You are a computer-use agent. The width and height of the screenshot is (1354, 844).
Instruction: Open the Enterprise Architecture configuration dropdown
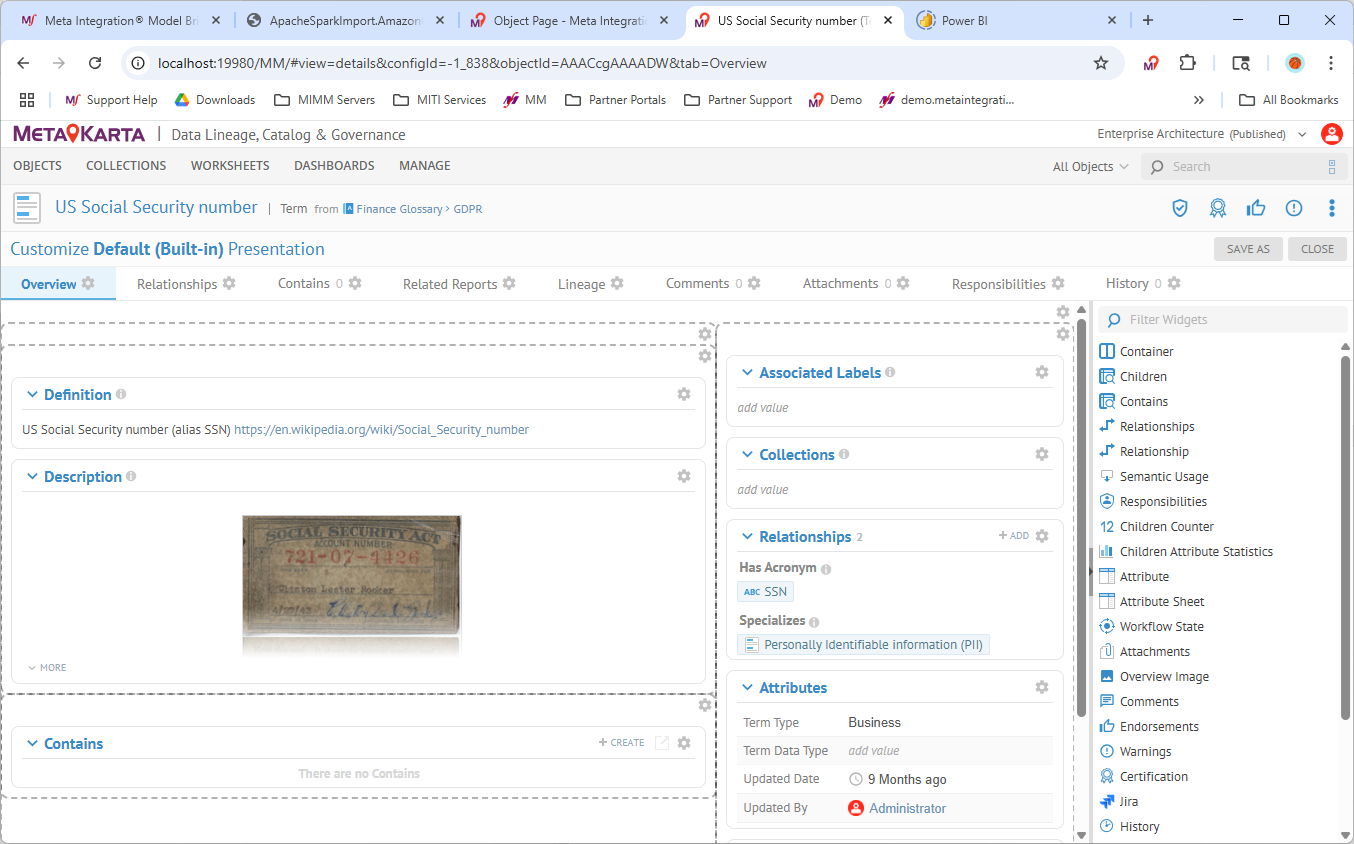[x=1202, y=134]
